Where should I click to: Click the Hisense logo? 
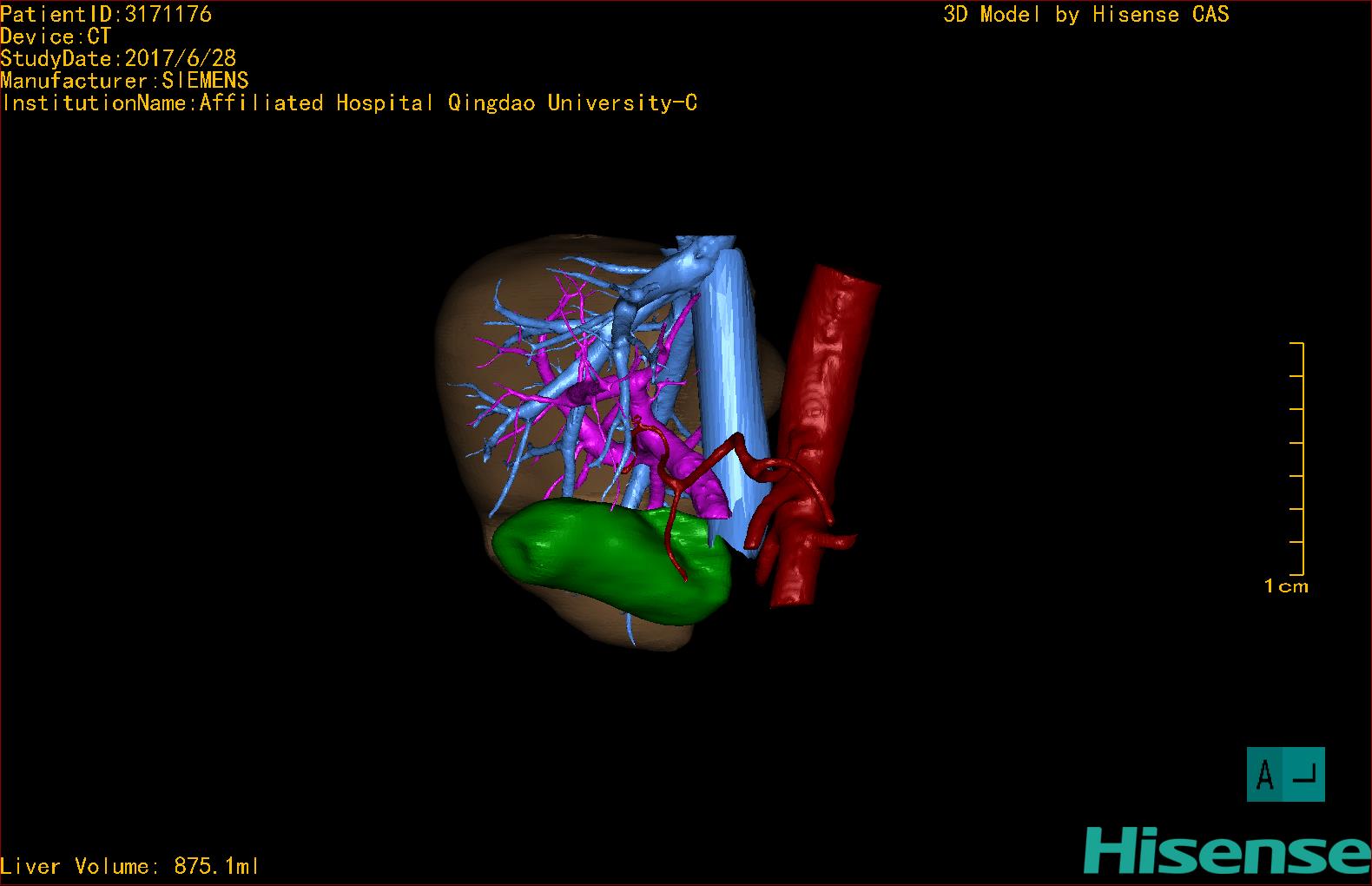click(x=1226, y=851)
